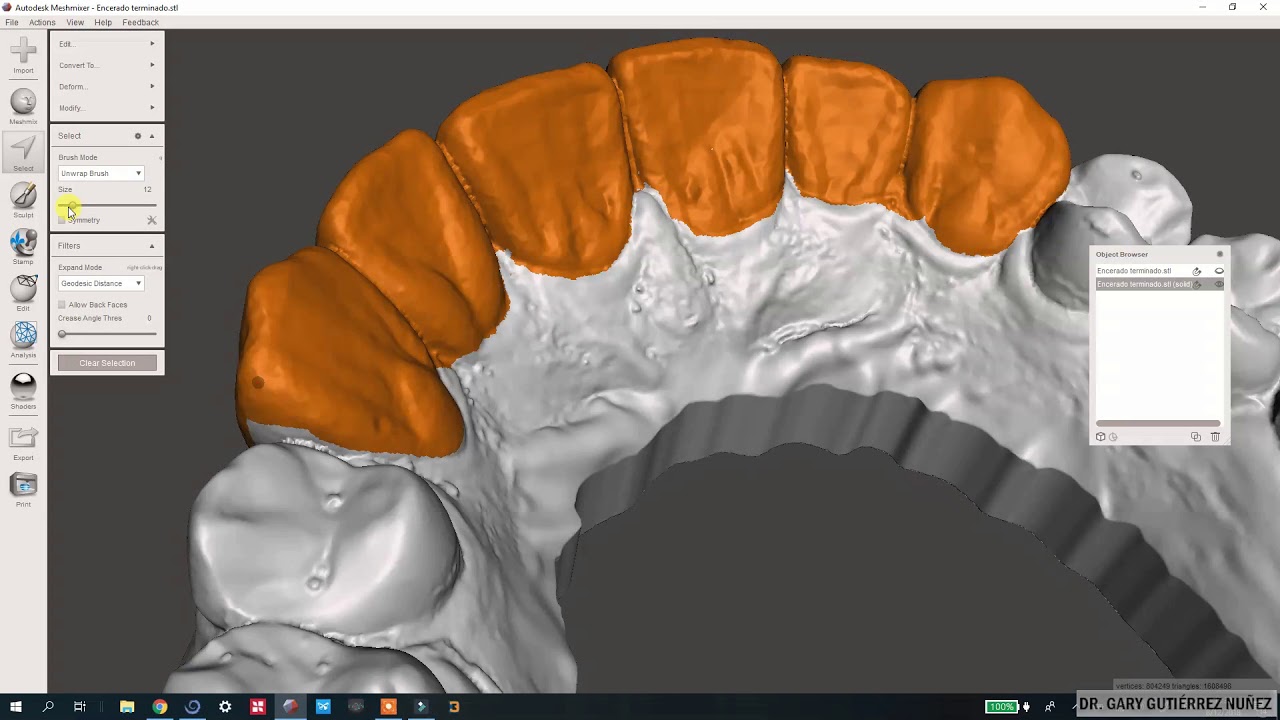Expand the Deform... submenu
This screenshot has width=1280, height=720.
pyautogui.click(x=107, y=86)
